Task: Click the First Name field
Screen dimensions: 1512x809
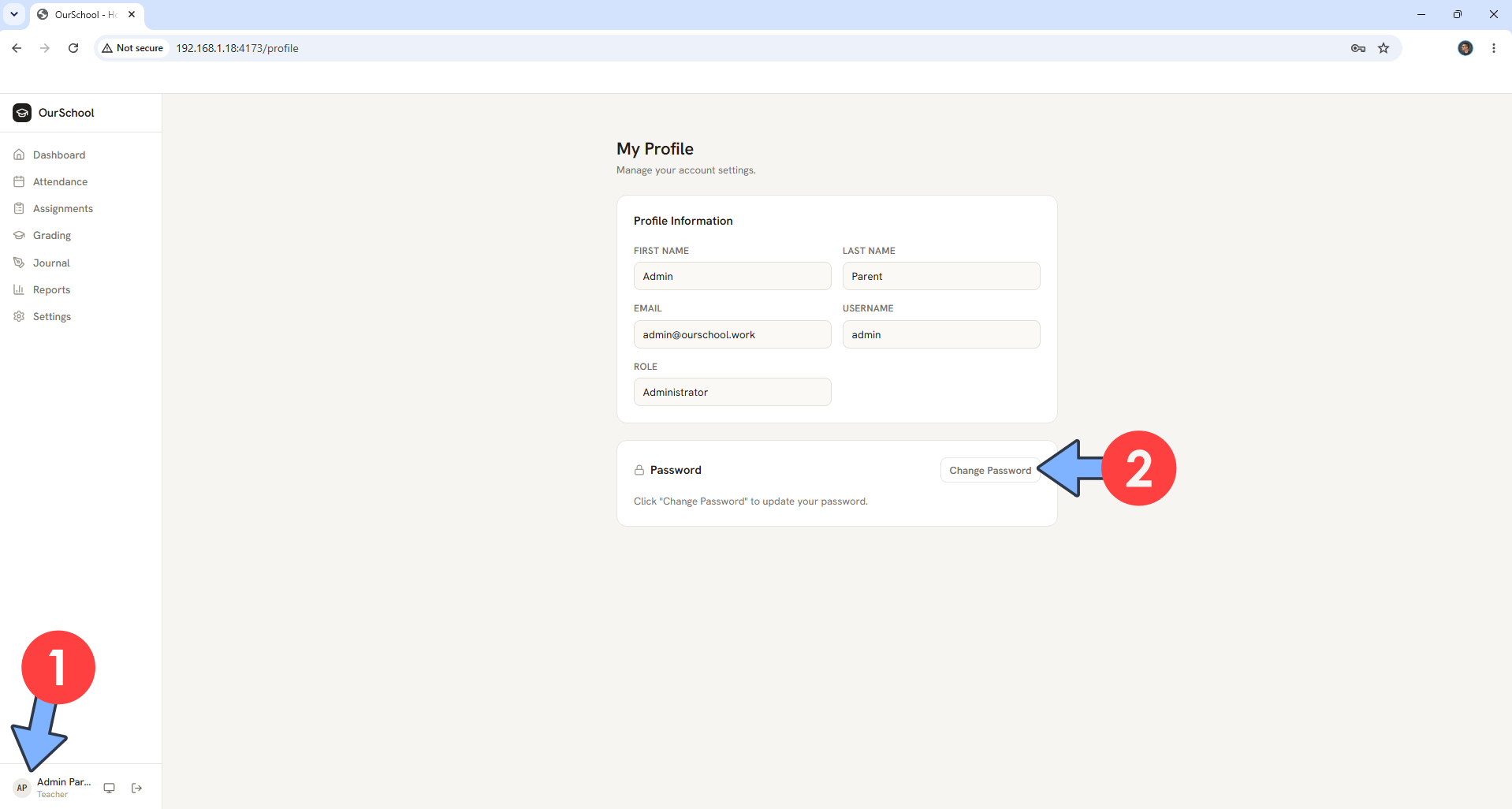Action: click(x=732, y=276)
